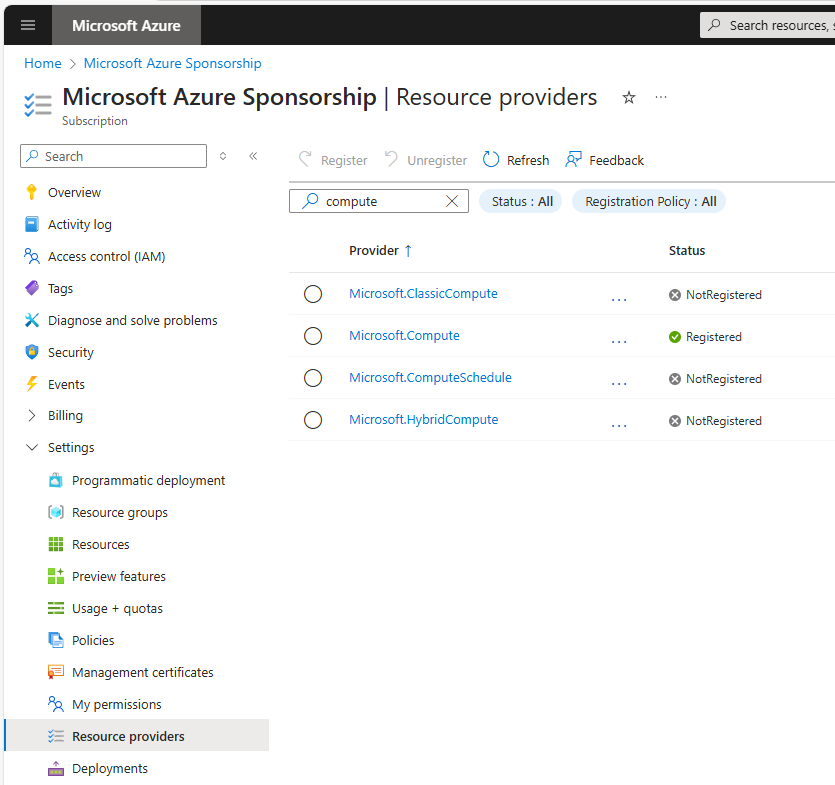The image size is (835, 785).
Task: Click the Unregister toolbar button
Action: tap(425, 160)
